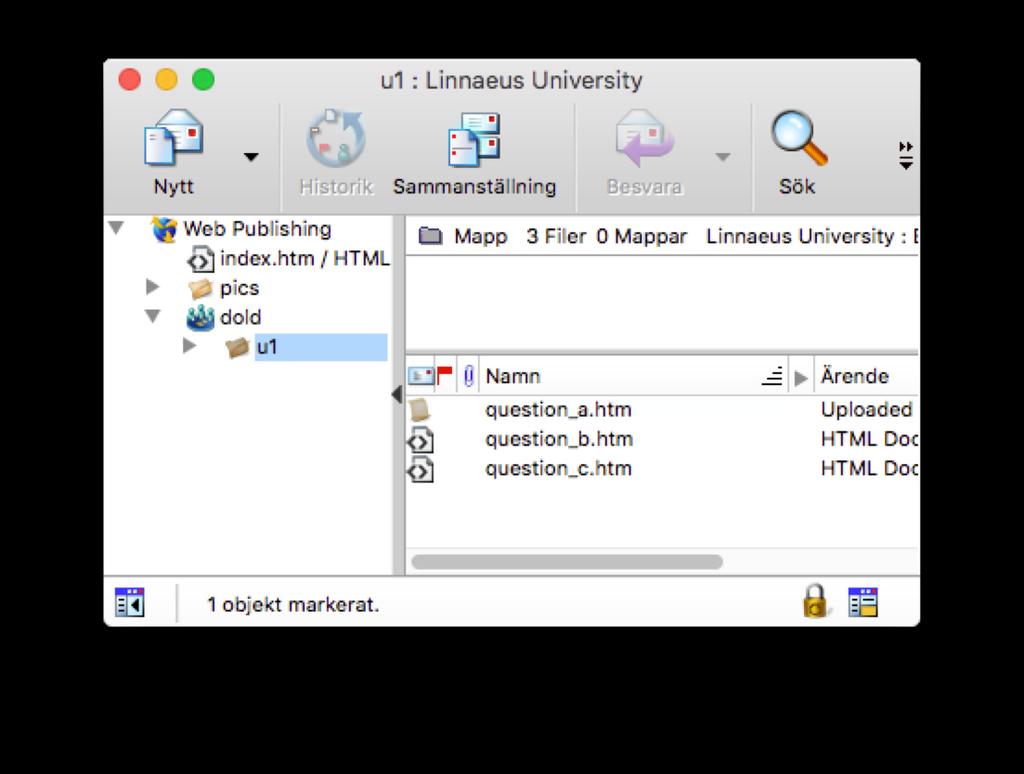Select question_b.htm file row
This screenshot has height=774, width=1024.
pos(662,440)
